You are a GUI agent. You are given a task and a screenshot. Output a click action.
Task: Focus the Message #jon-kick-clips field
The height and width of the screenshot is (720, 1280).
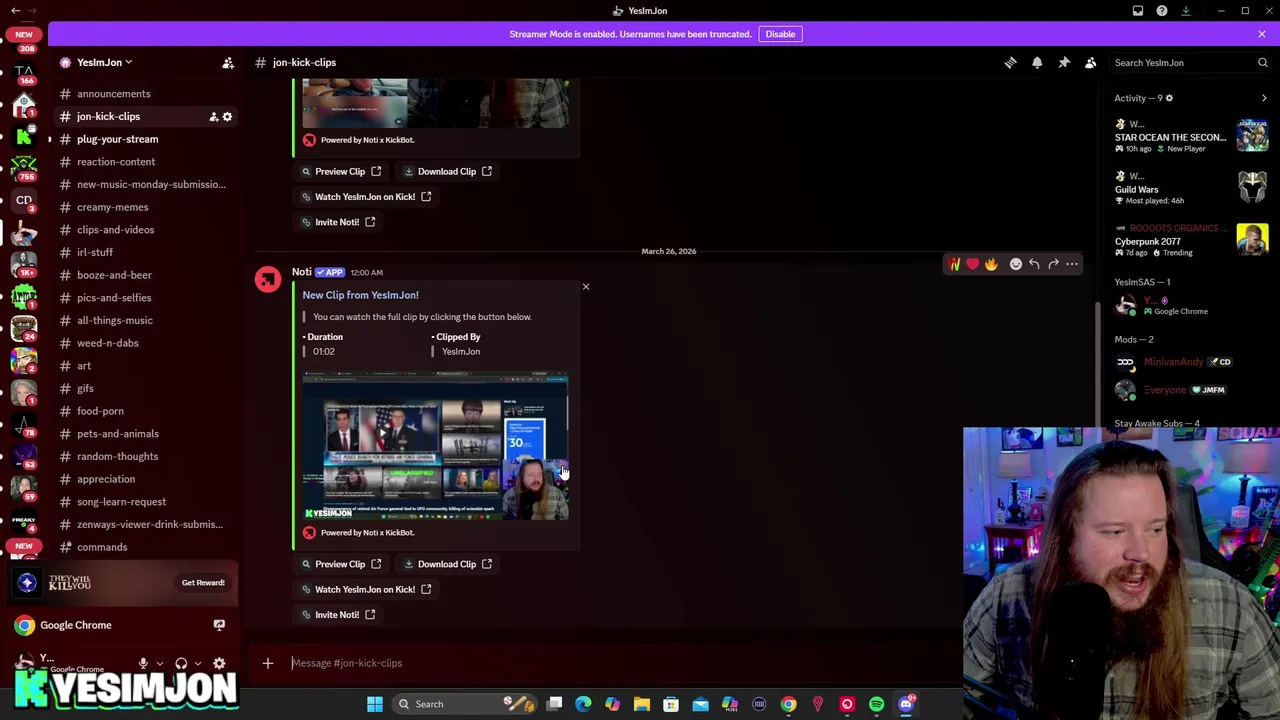tap(620, 663)
